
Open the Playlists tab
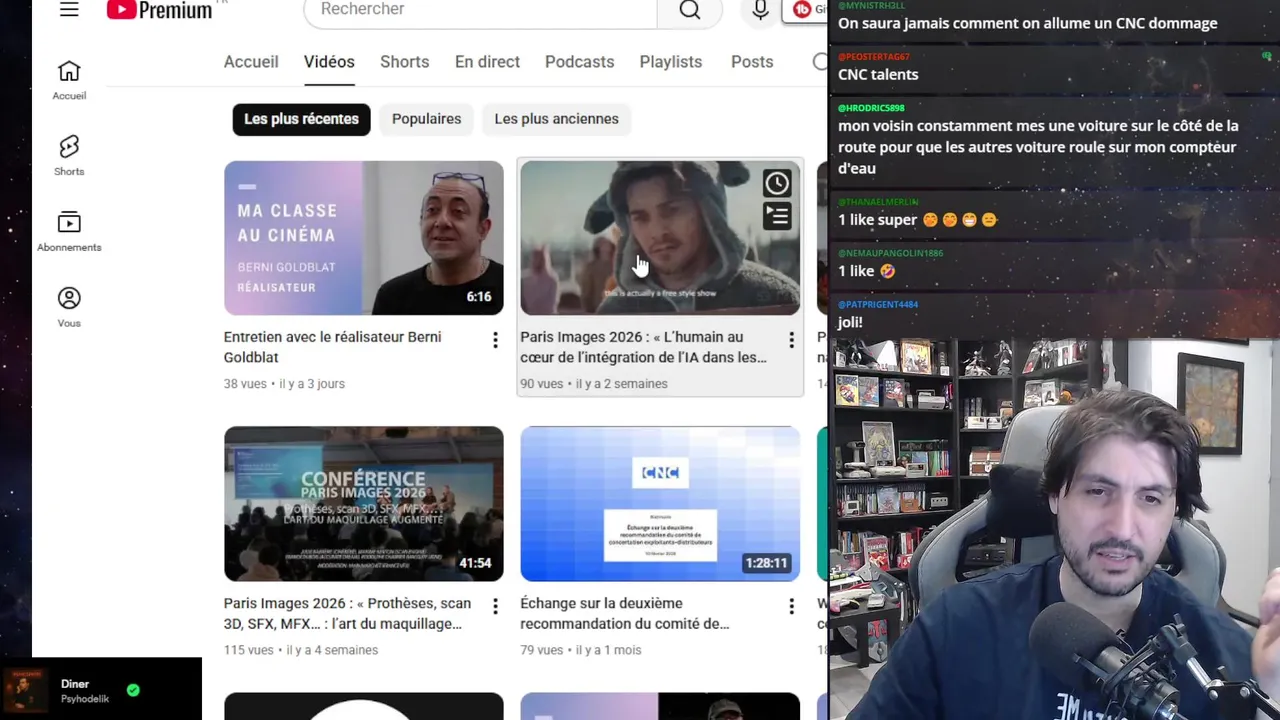(670, 62)
